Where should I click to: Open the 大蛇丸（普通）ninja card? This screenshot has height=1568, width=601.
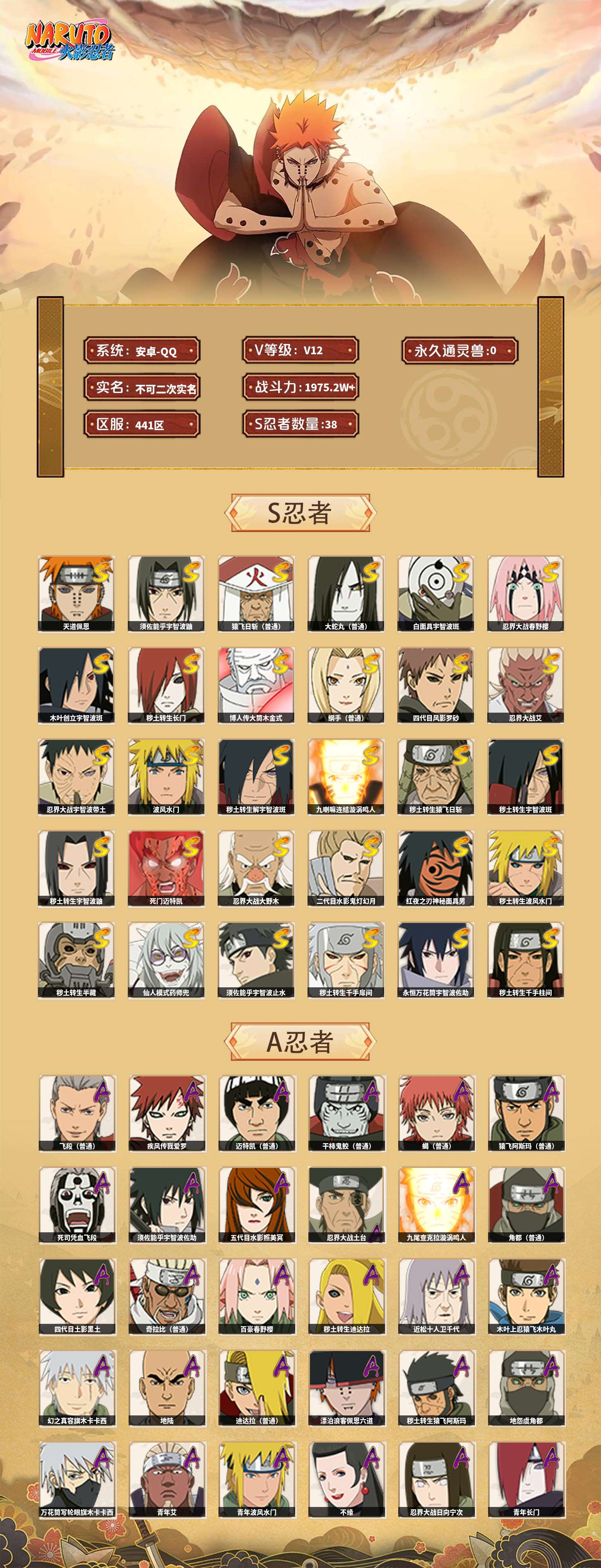coord(346,593)
